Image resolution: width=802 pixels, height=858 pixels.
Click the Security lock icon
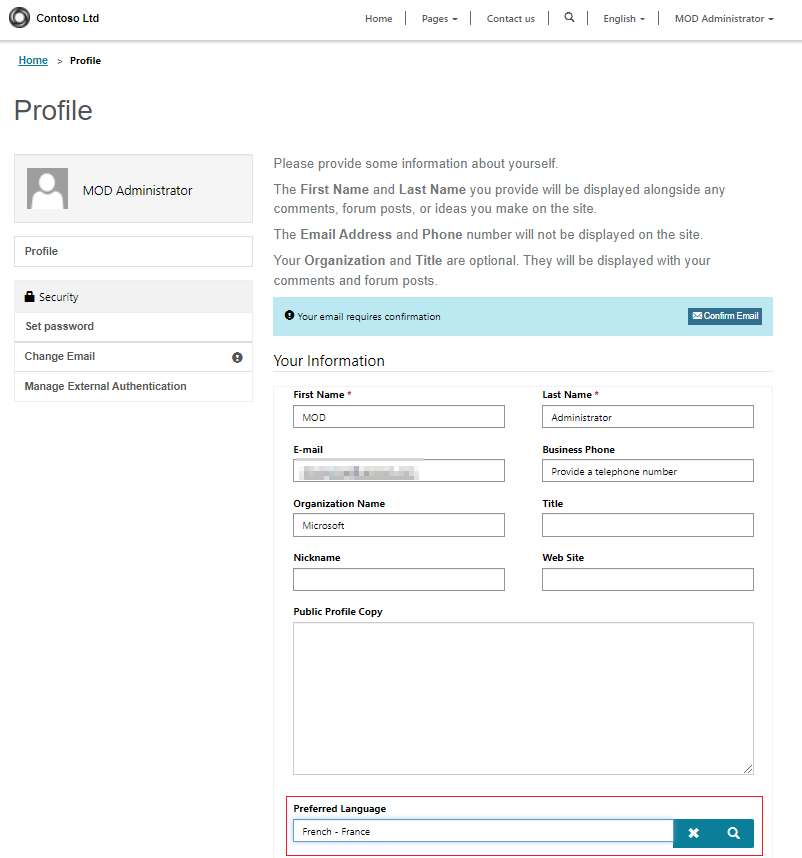pos(30,297)
